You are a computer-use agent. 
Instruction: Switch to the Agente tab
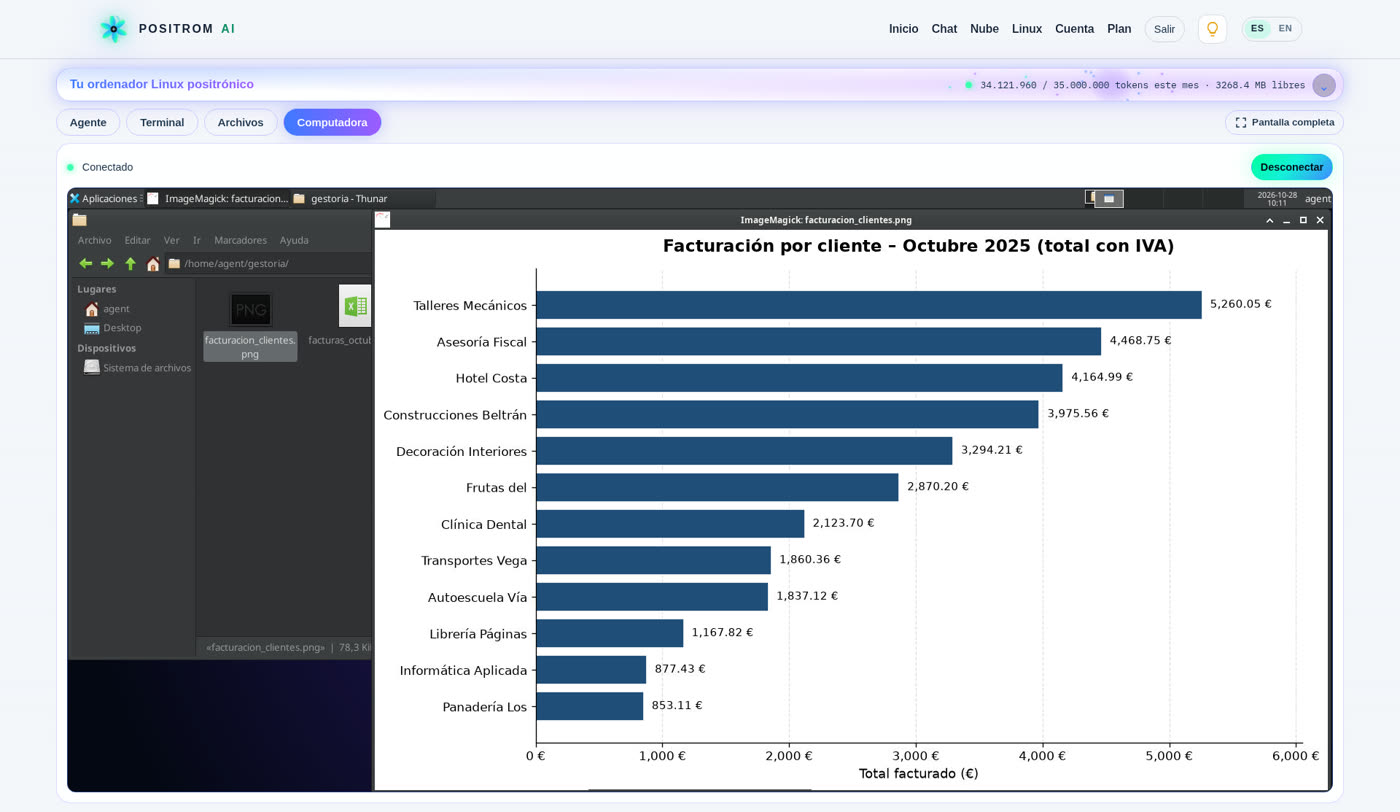pyautogui.click(x=88, y=122)
